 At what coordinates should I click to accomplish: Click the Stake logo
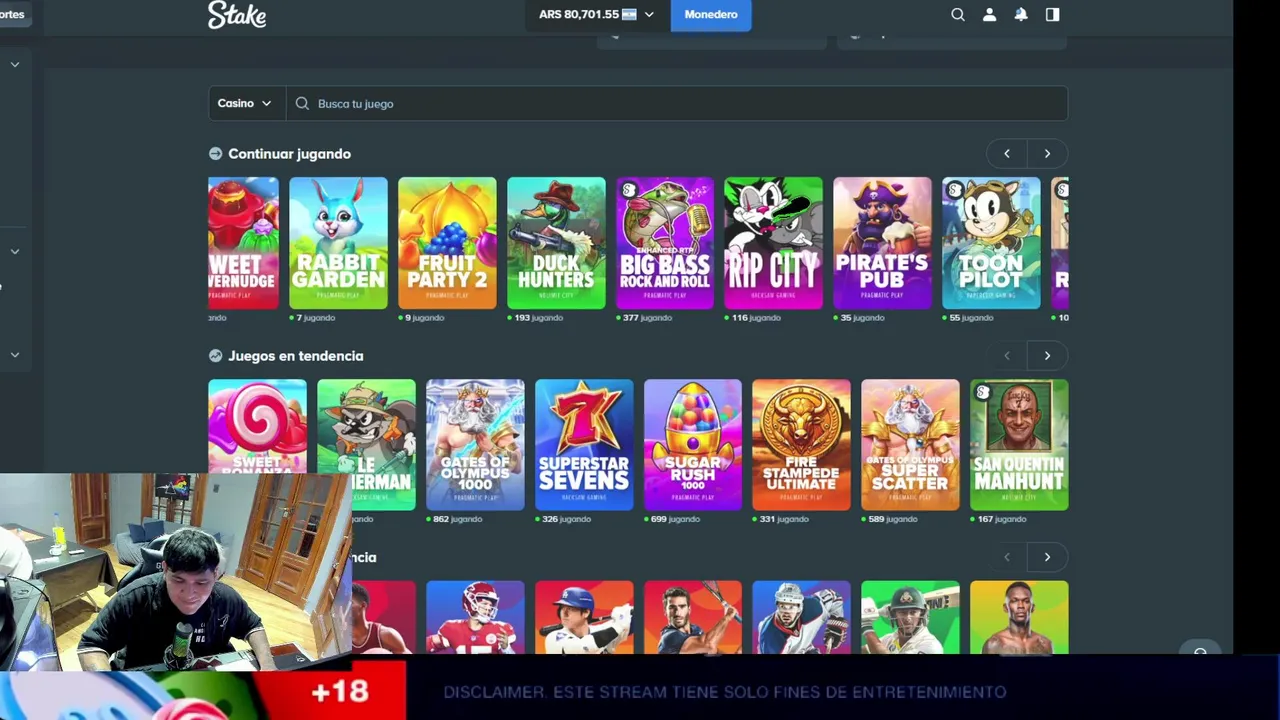[x=237, y=14]
